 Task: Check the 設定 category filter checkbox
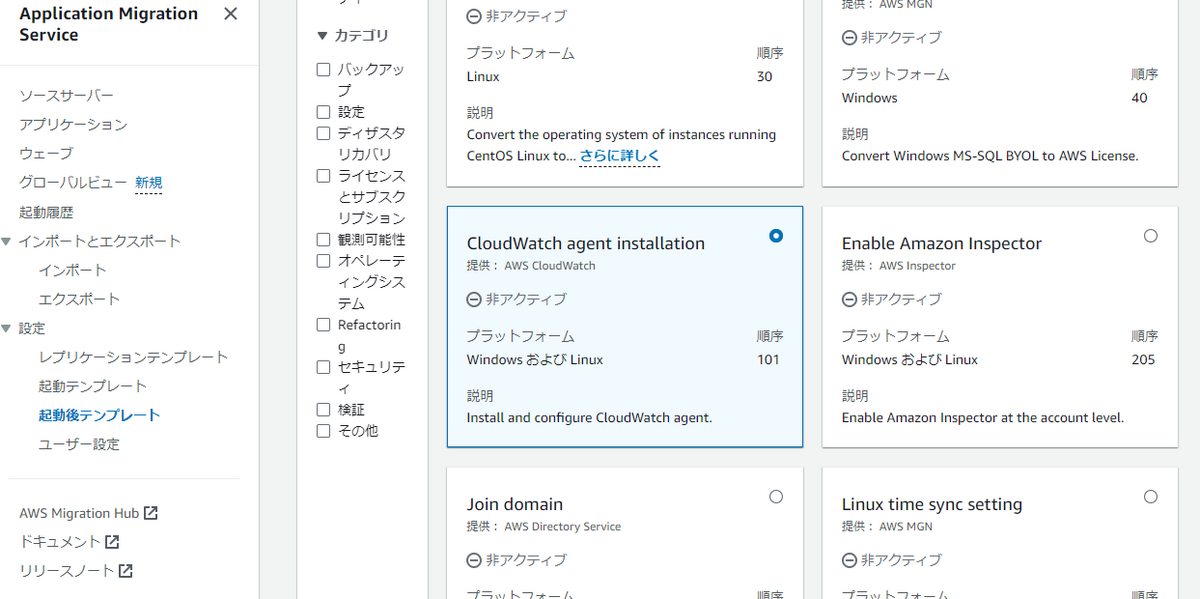(323, 112)
